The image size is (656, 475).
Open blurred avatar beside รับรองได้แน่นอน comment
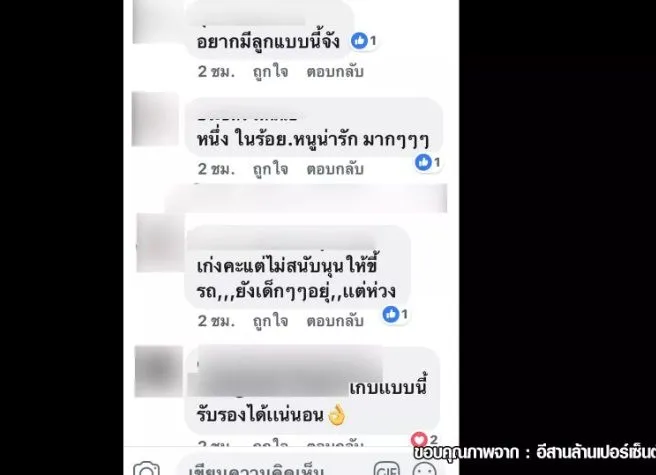[159, 372]
